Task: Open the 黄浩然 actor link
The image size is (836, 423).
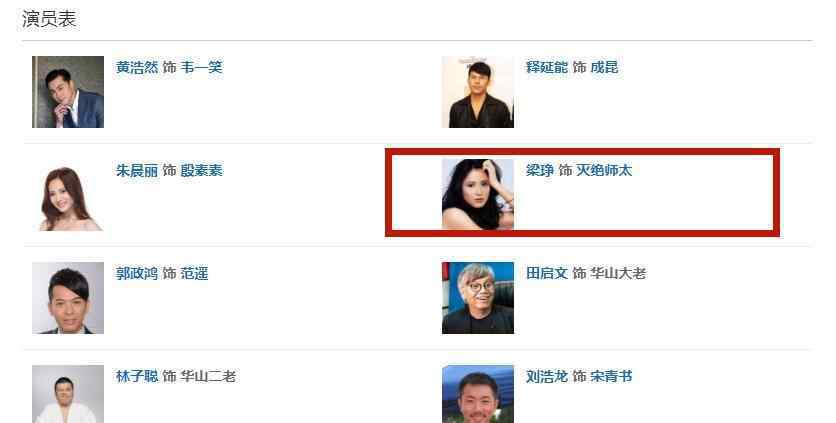Action: coord(137,67)
